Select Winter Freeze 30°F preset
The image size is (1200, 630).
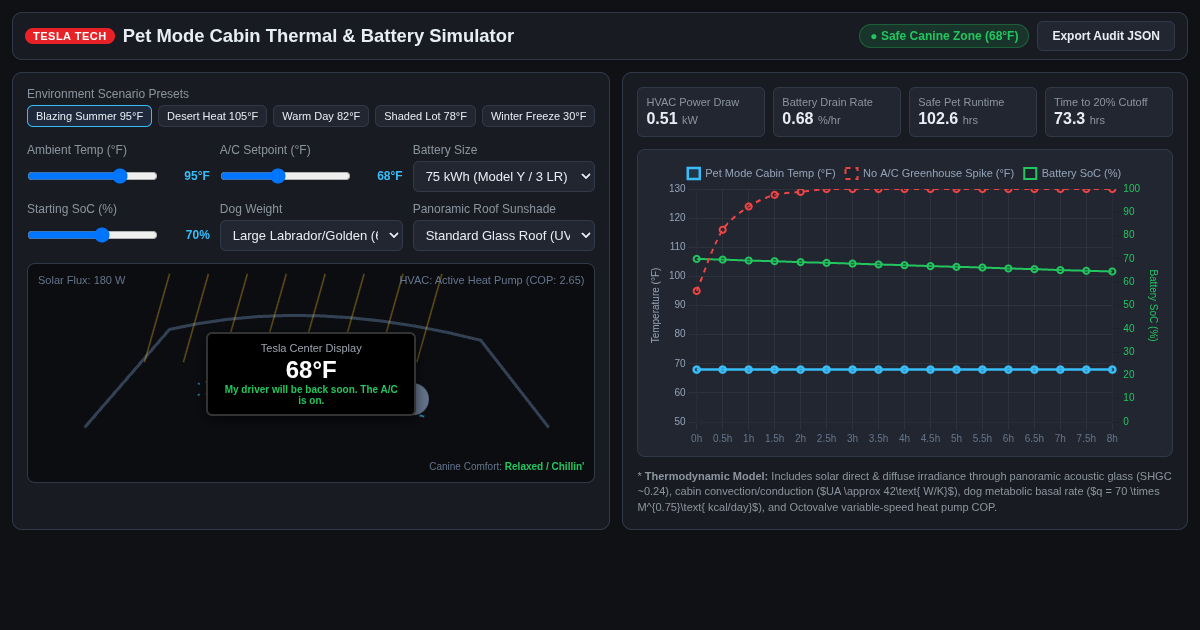coord(538,116)
